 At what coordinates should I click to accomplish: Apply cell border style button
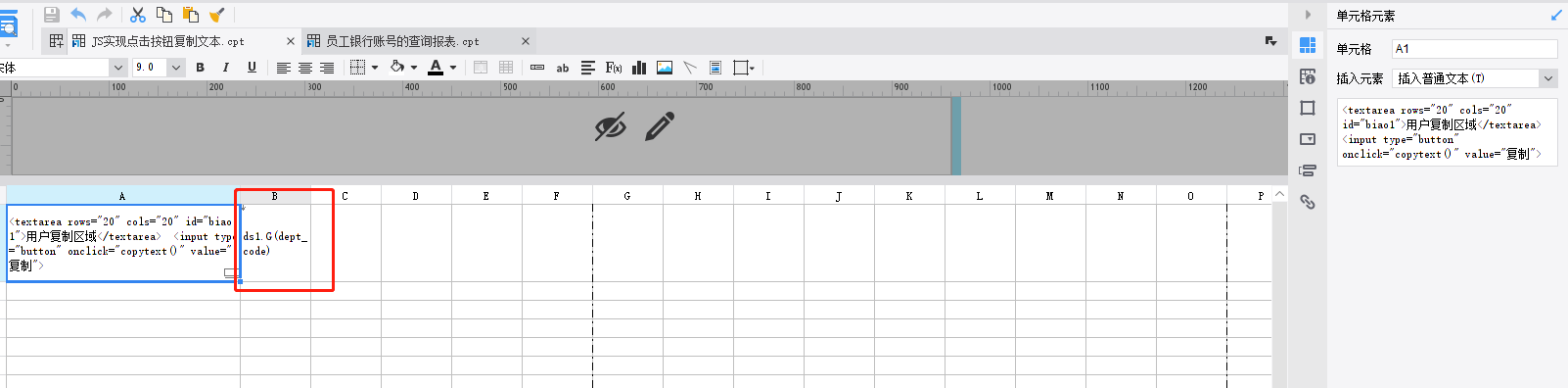coord(358,68)
